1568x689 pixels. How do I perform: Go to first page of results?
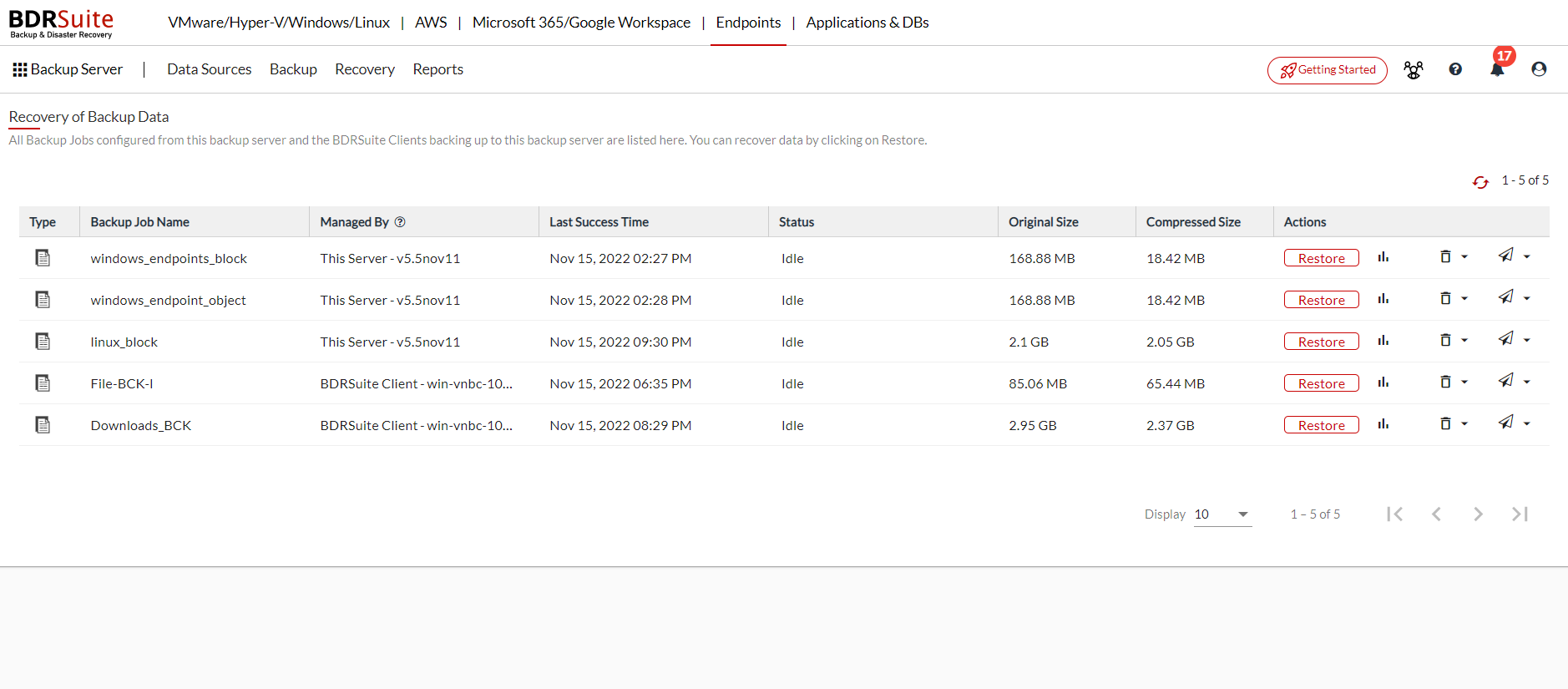(x=1394, y=514)
